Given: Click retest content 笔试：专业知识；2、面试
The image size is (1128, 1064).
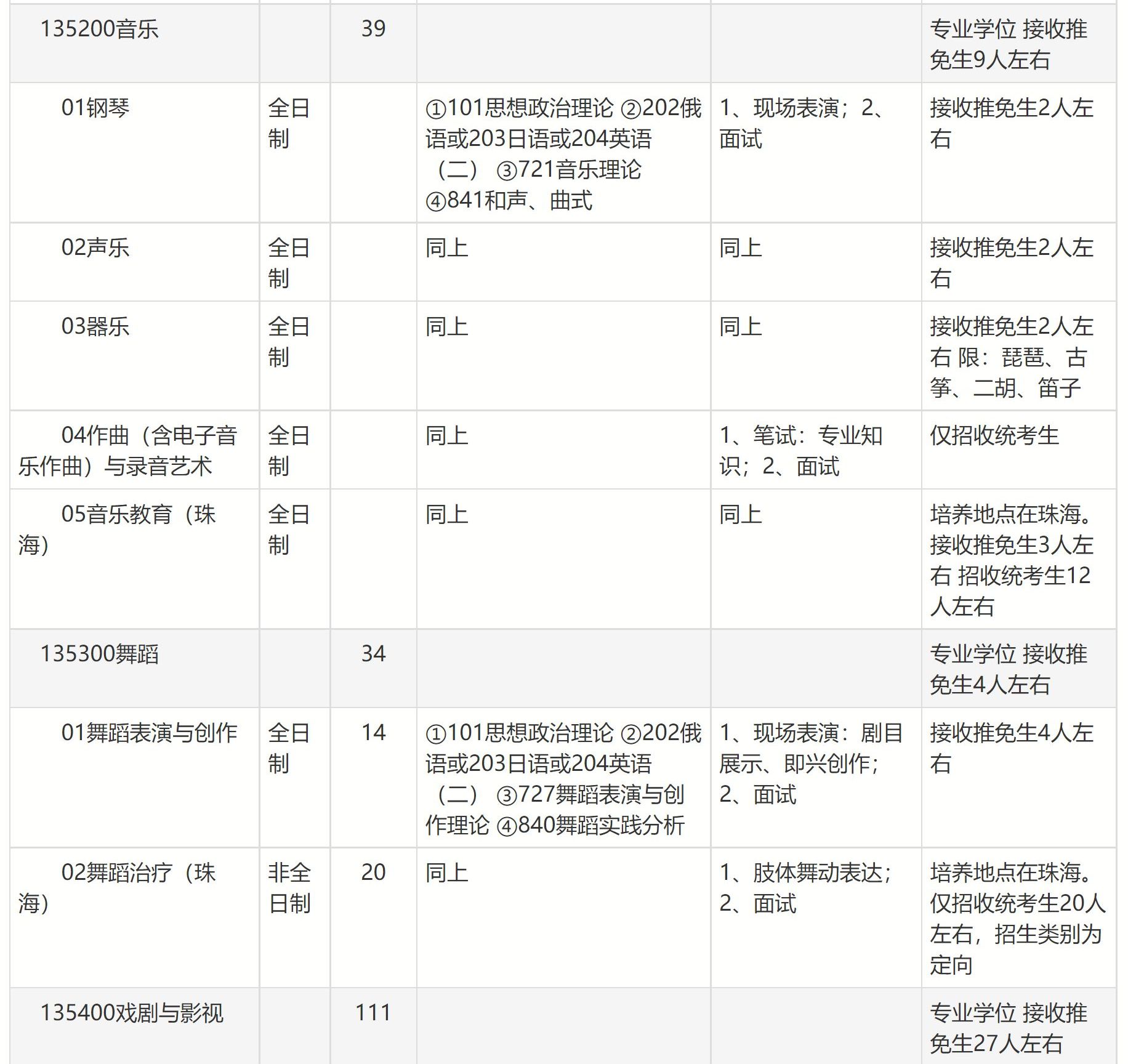Looking at the screenshot, I should coord(801,451).
